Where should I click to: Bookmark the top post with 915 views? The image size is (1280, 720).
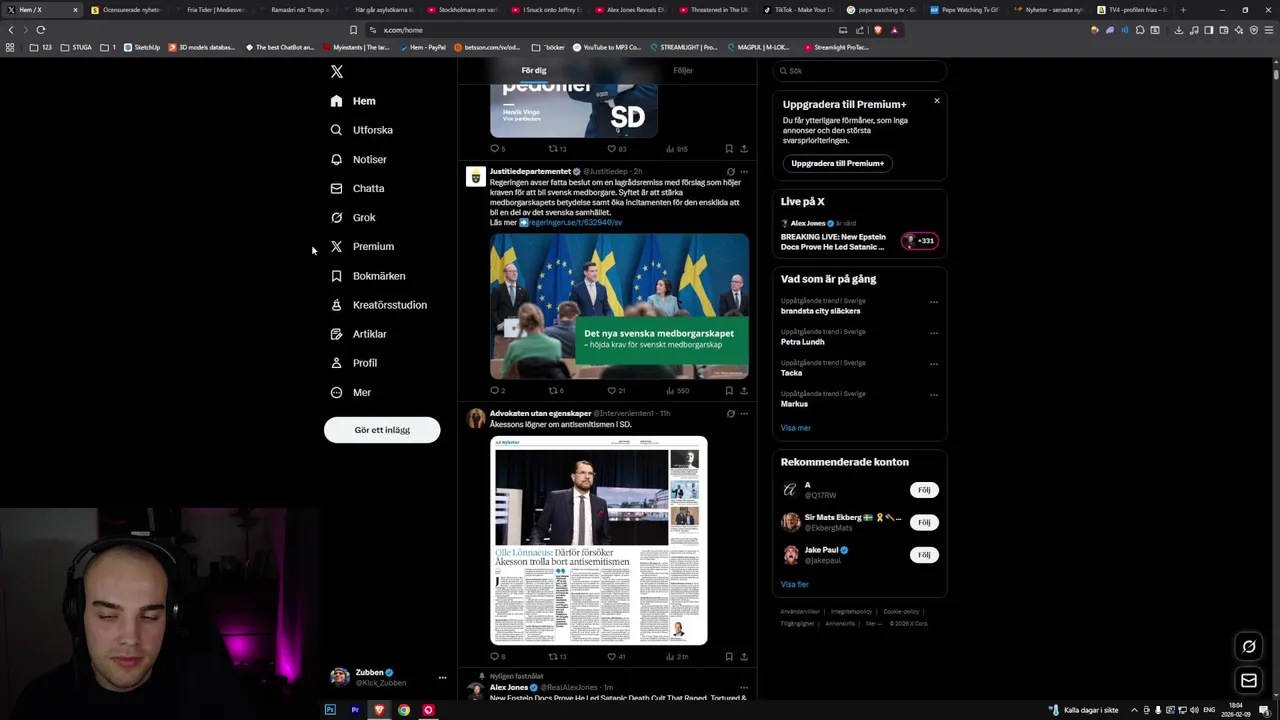(729, 149)
